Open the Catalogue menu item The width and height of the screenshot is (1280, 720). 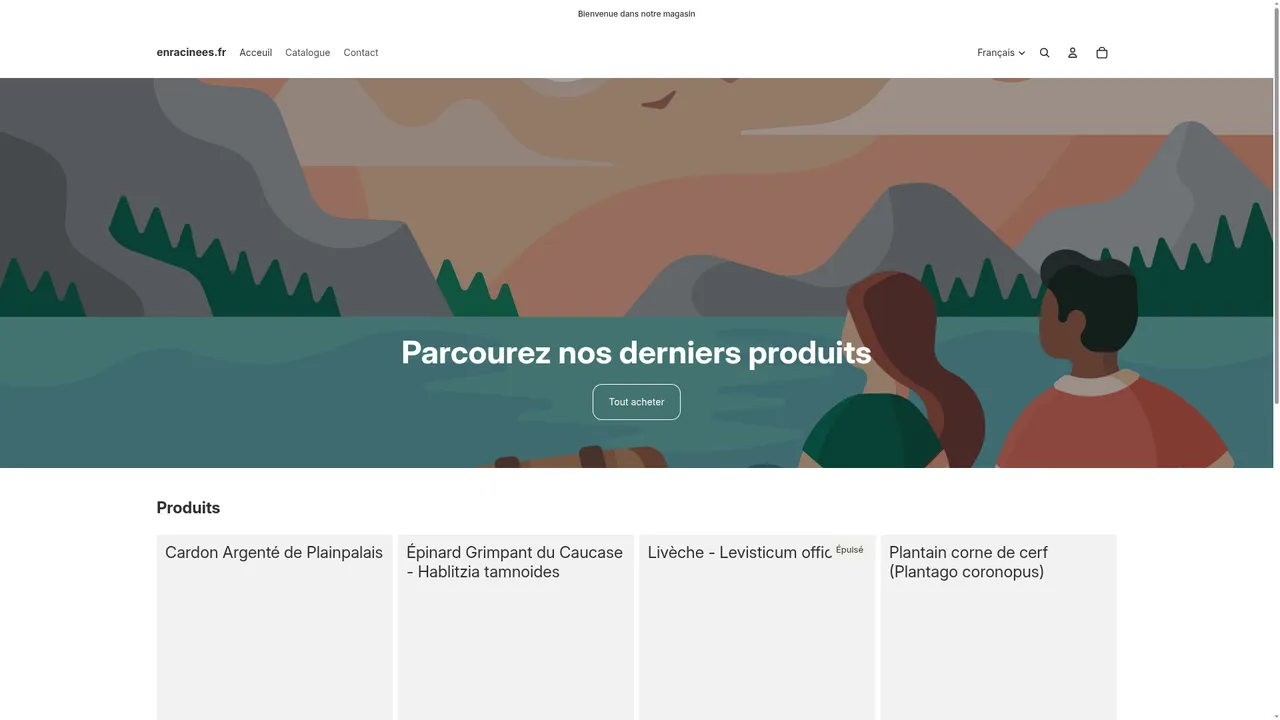(x=307, y=53)
